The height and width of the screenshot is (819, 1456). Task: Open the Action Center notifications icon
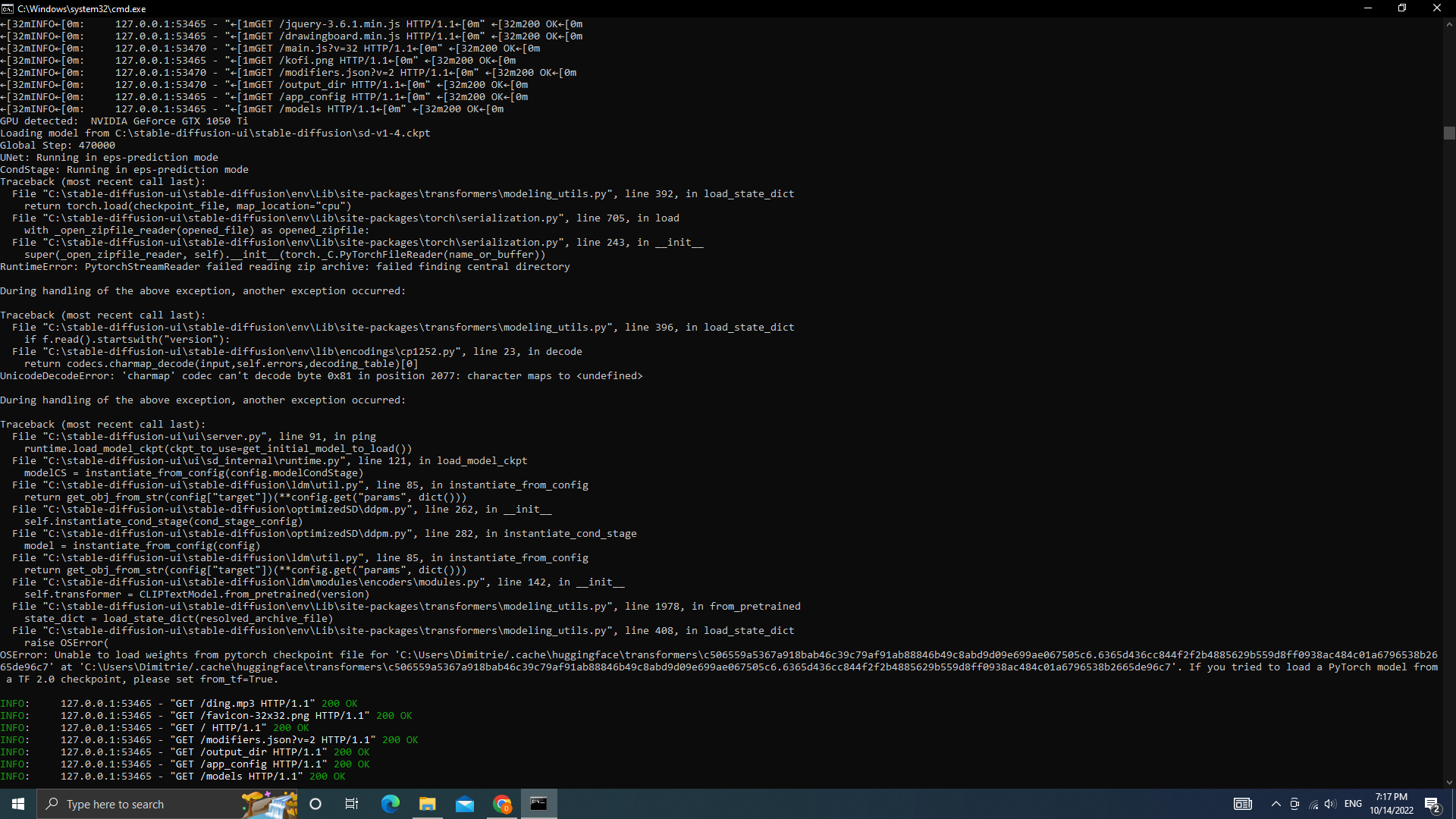1432,804
